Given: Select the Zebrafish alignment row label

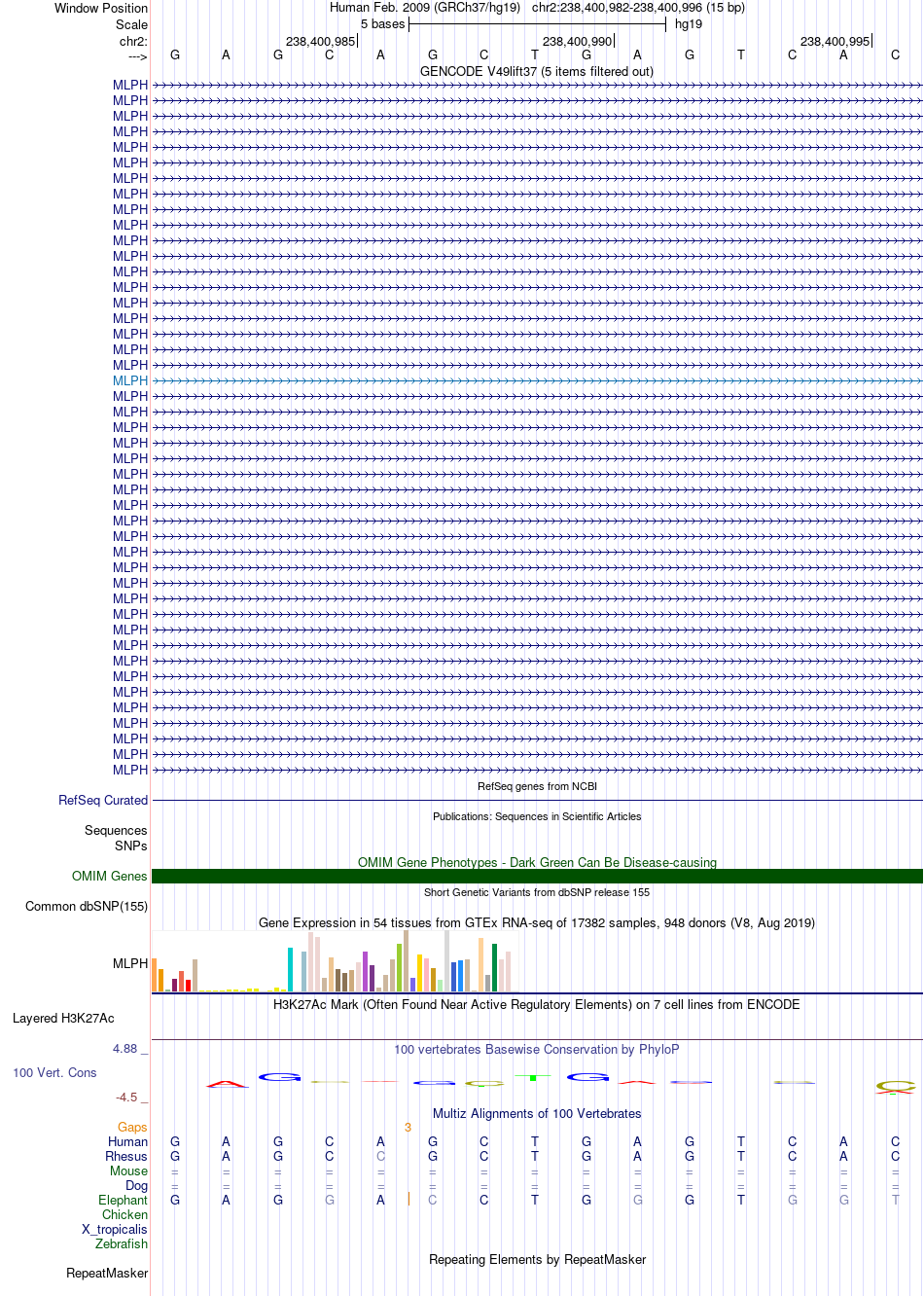Looking at the screenshot, I should click(122, 1243).
